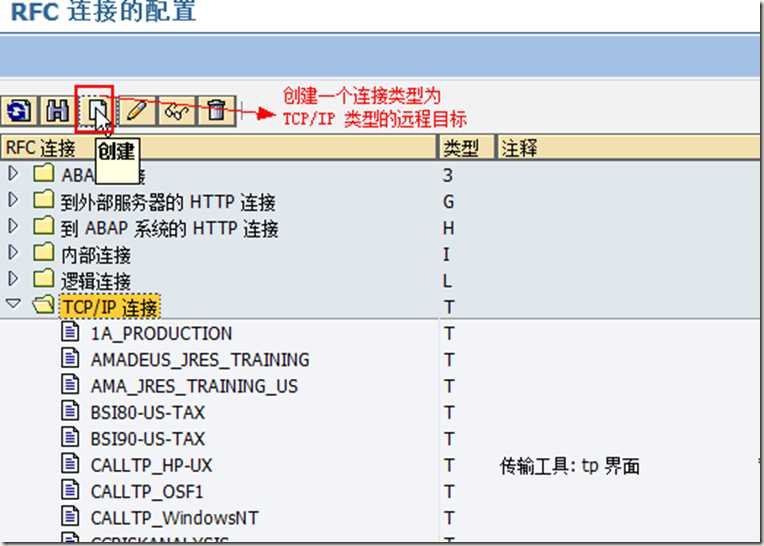Select the CALLTP_WindowsNT connection
Image resolution: width=764 pixels, height=546 pixels.
174,518
